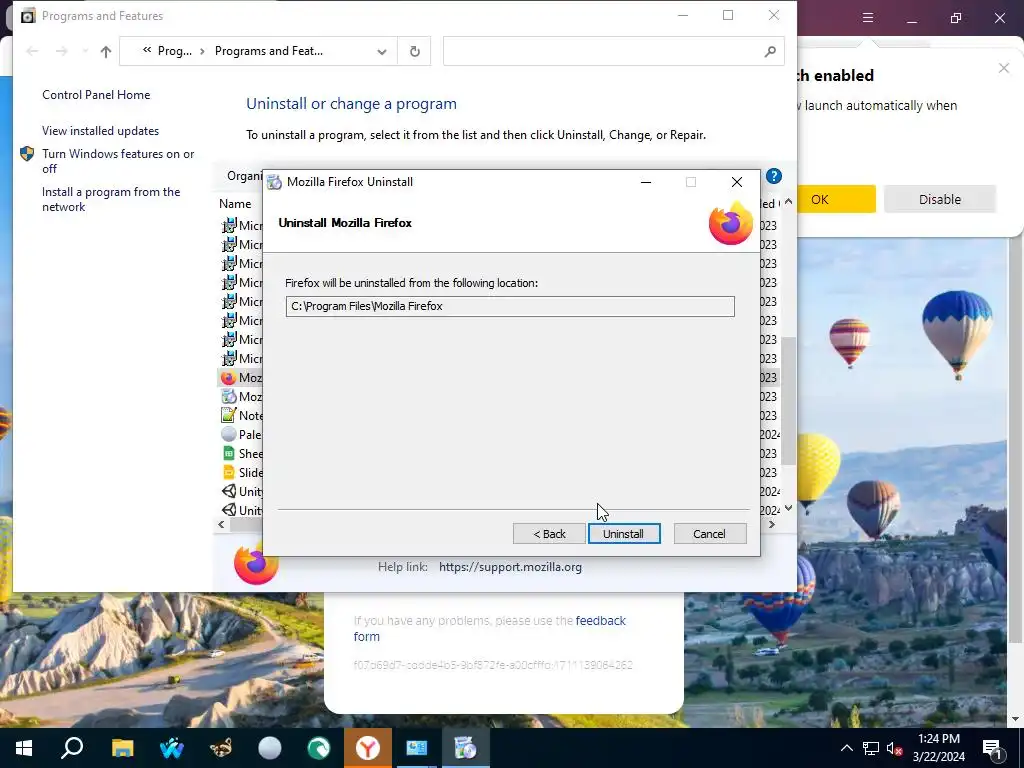
Task: Click the back arrow in Programs and Features
Action: tap(32, 51)
